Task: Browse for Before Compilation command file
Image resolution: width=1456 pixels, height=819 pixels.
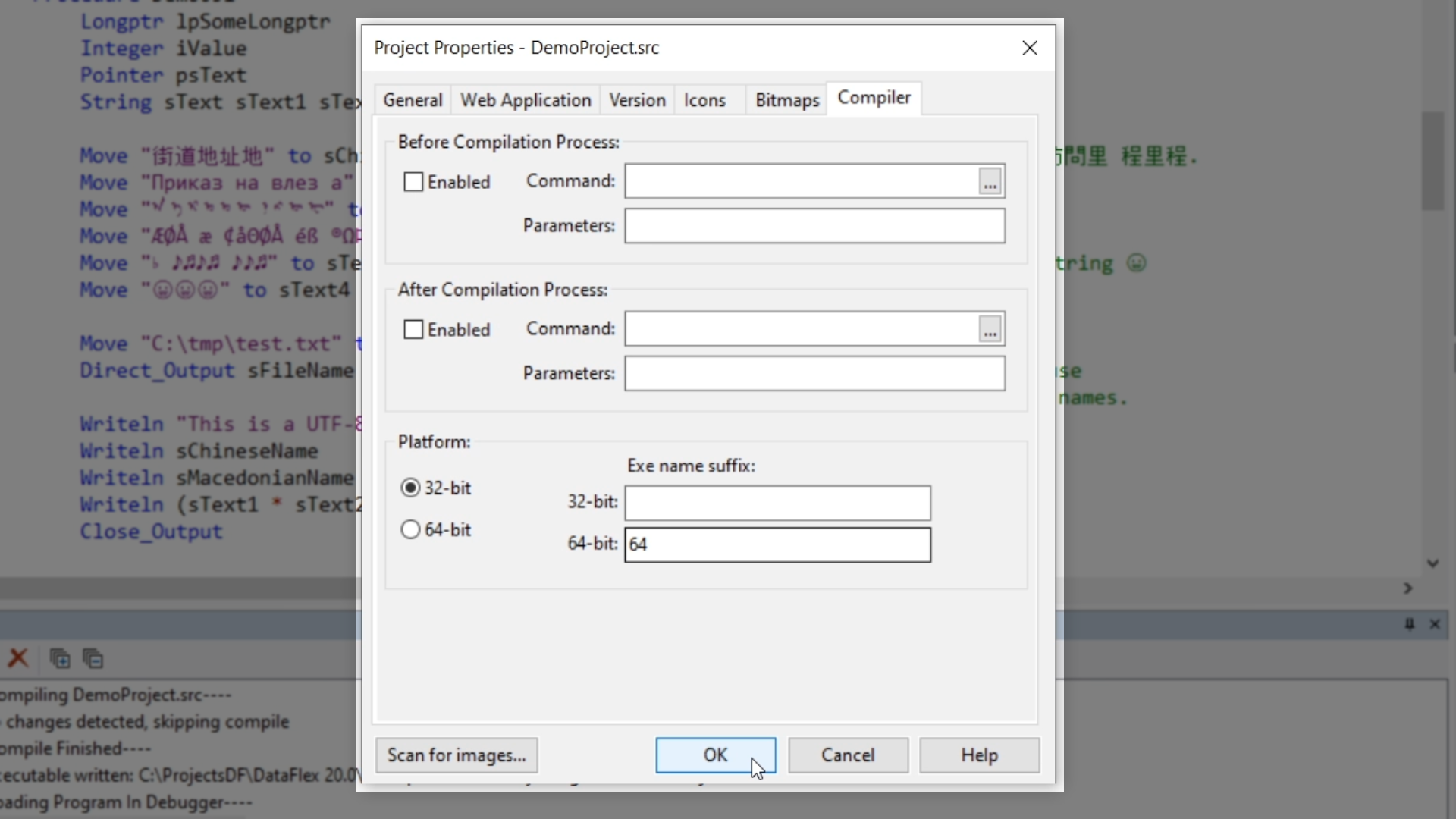Action: 990,182
